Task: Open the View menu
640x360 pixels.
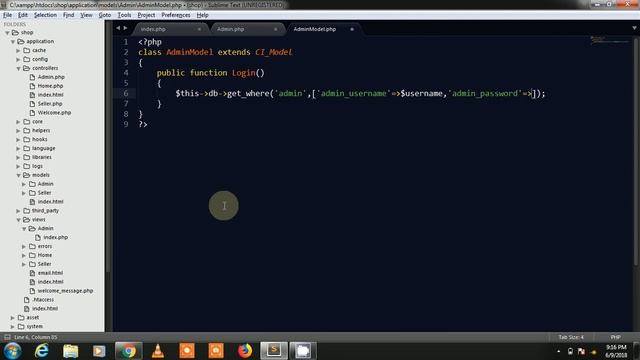Action: point(86,15)
